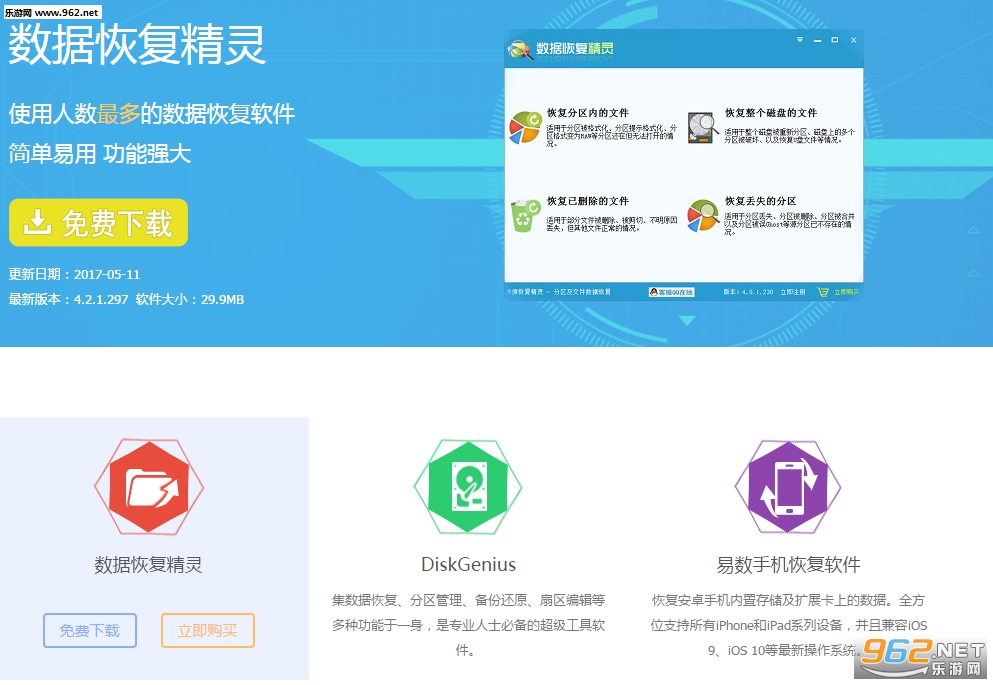Open the green DiskGenius hexagon icon
Screen dimensions: 993x685
[468, 487]
